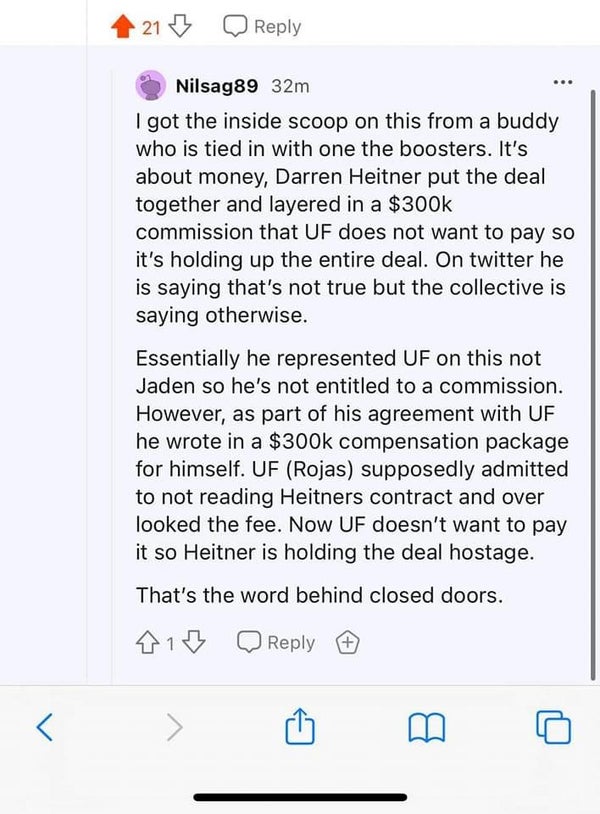Open Nilsag89's avatar image
Screen dimensions: 600x814
[152, 87]
